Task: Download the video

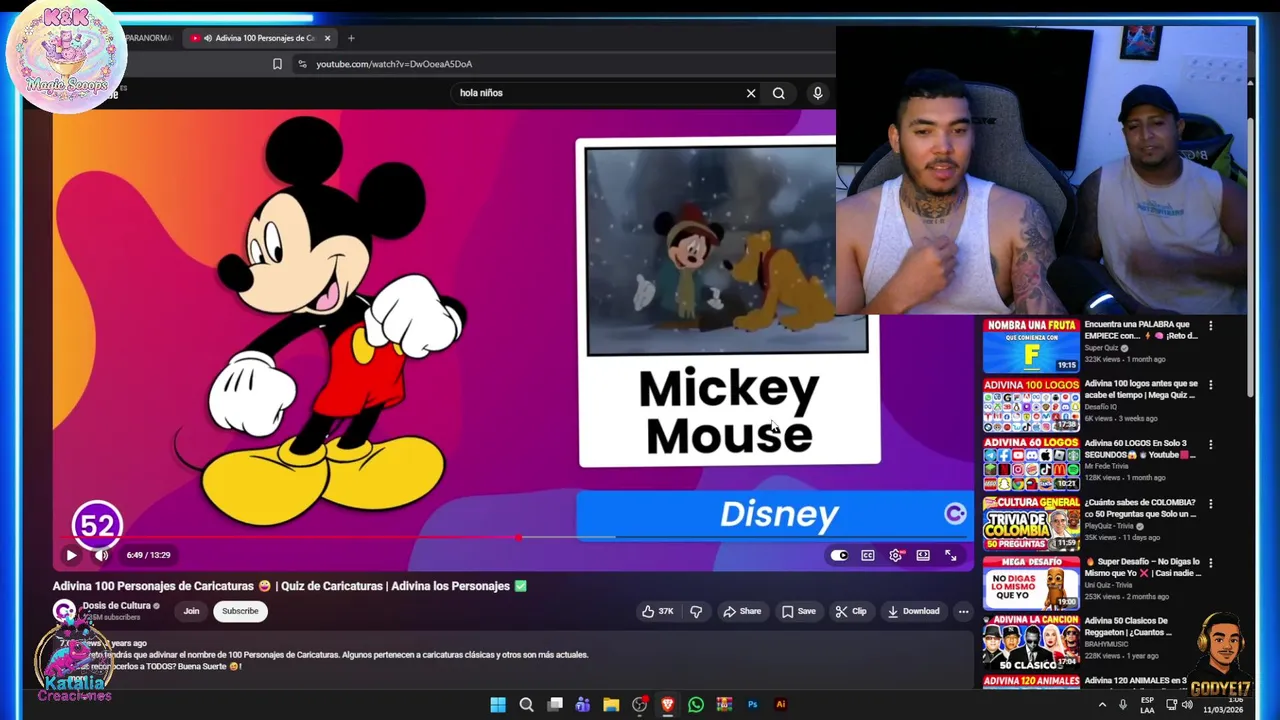Action: tap(914, 611)
